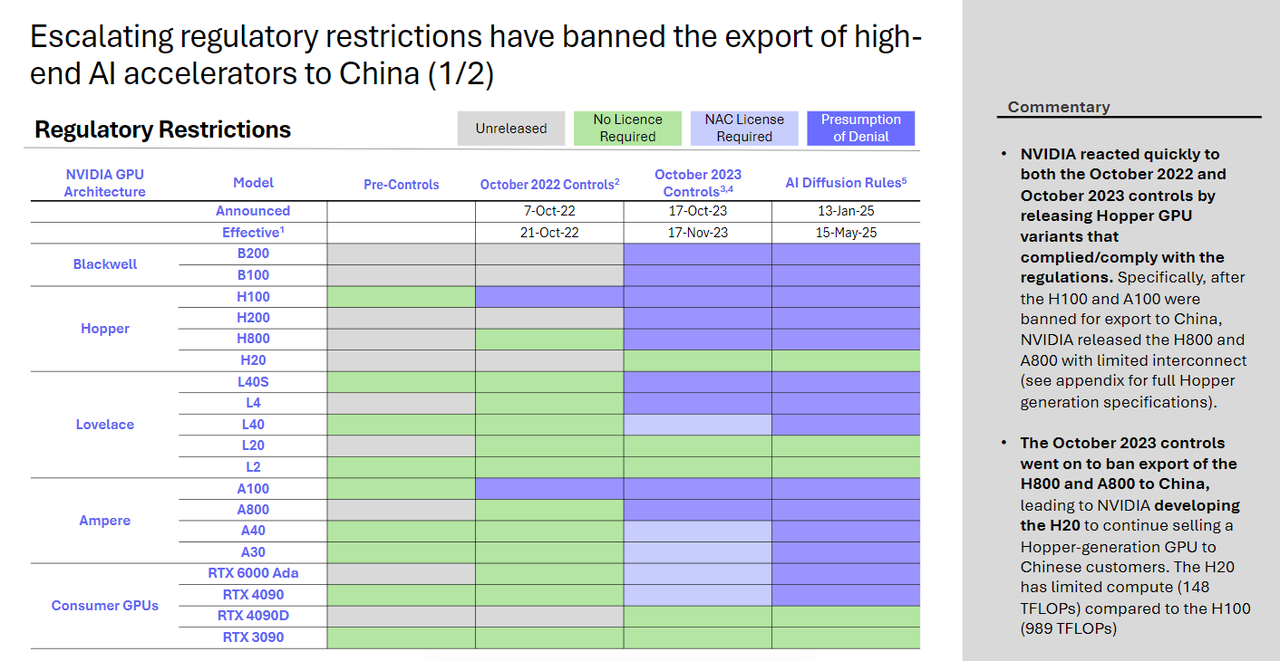Select the Lovelace architecture label
This screenshot has height=661, width=1280.
pyautogui.click(x=105, y=424)
